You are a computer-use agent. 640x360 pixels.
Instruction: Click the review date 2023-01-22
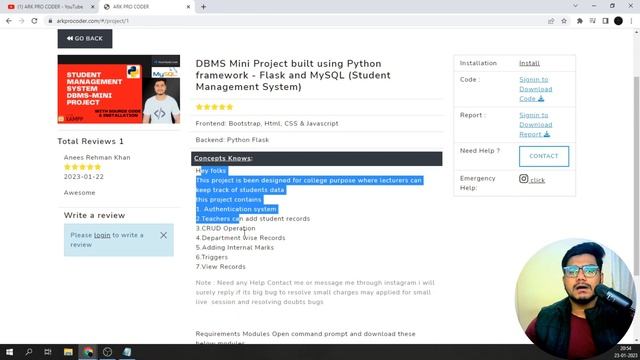tap(84, 177)
